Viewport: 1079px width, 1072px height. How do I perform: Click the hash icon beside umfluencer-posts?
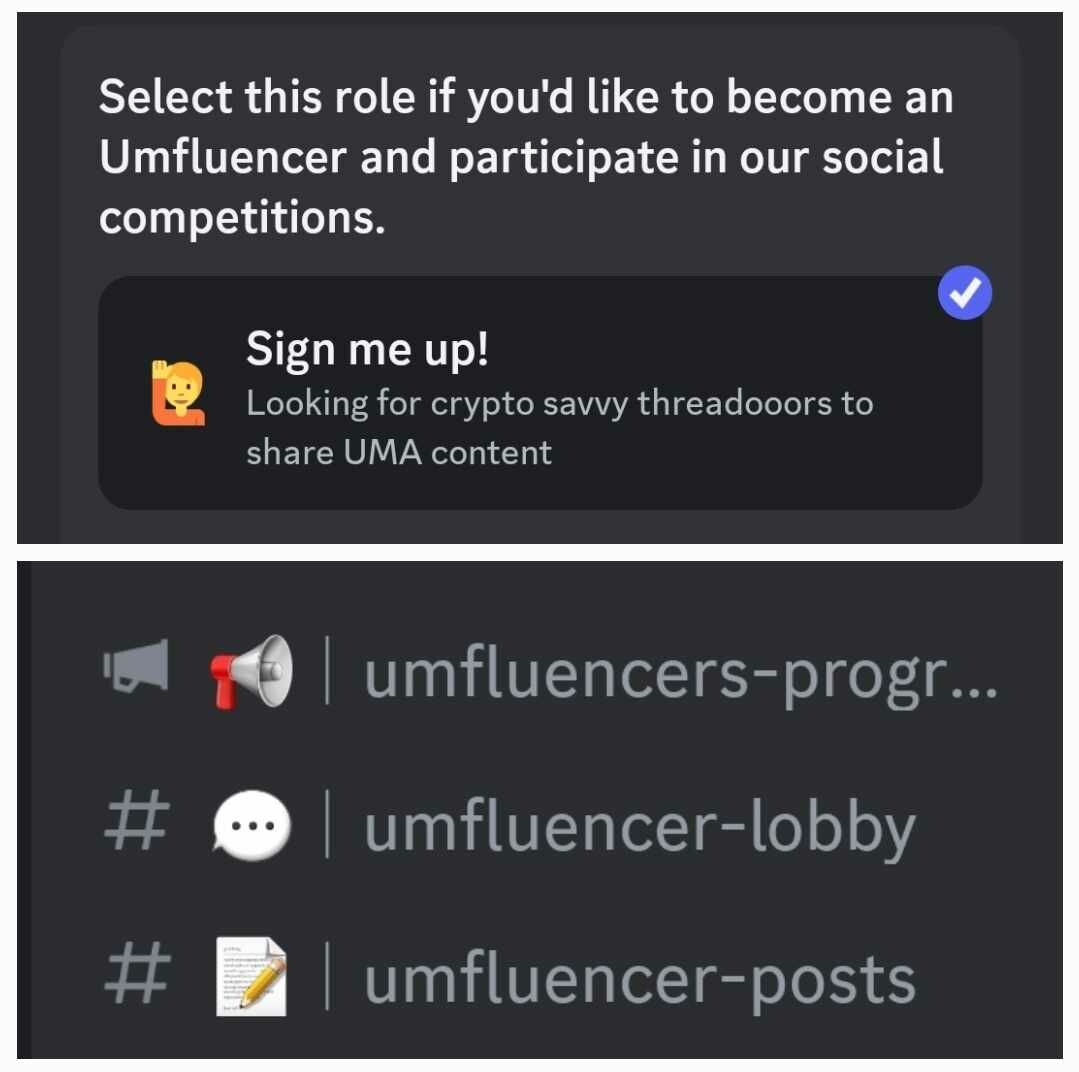[137, 973]
